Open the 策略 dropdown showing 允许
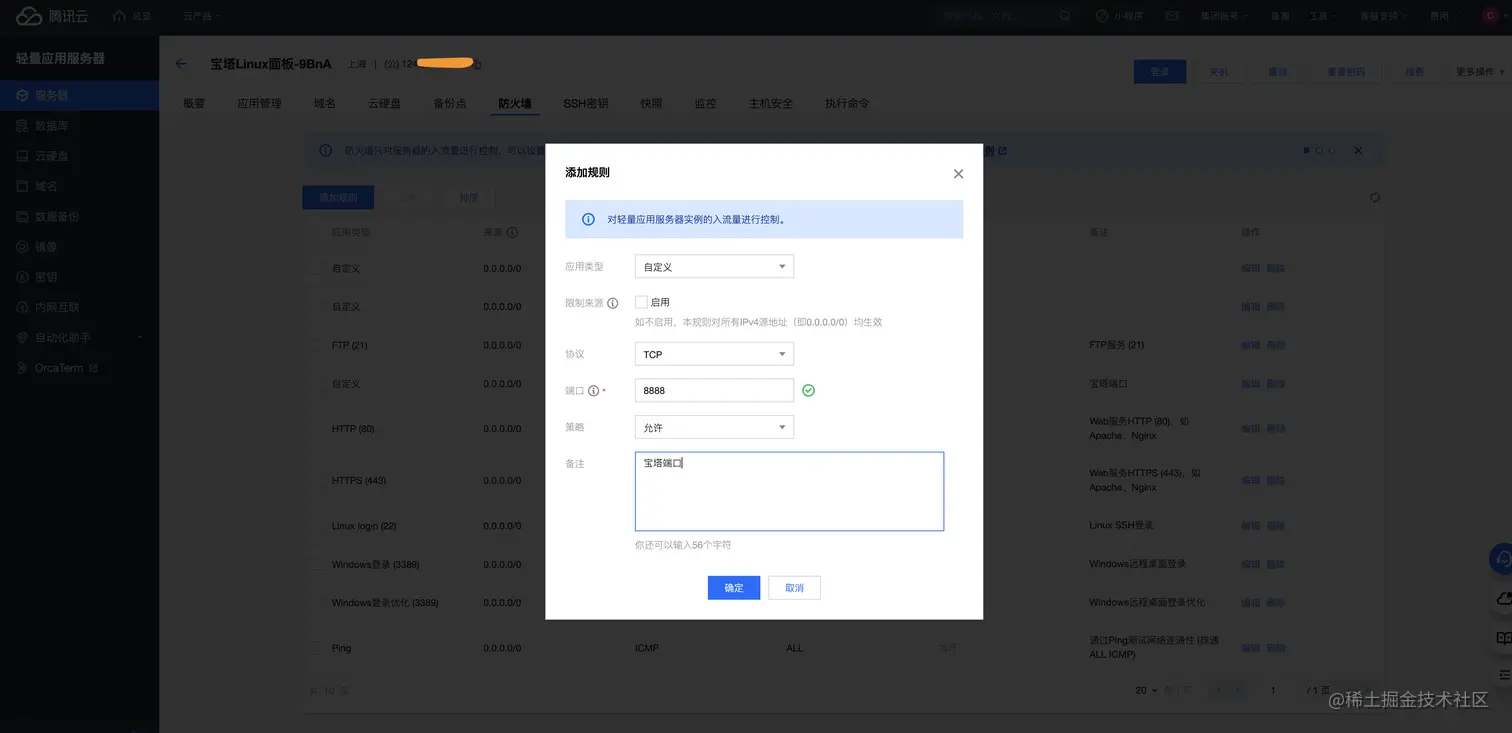 click(x=714, y=427)
